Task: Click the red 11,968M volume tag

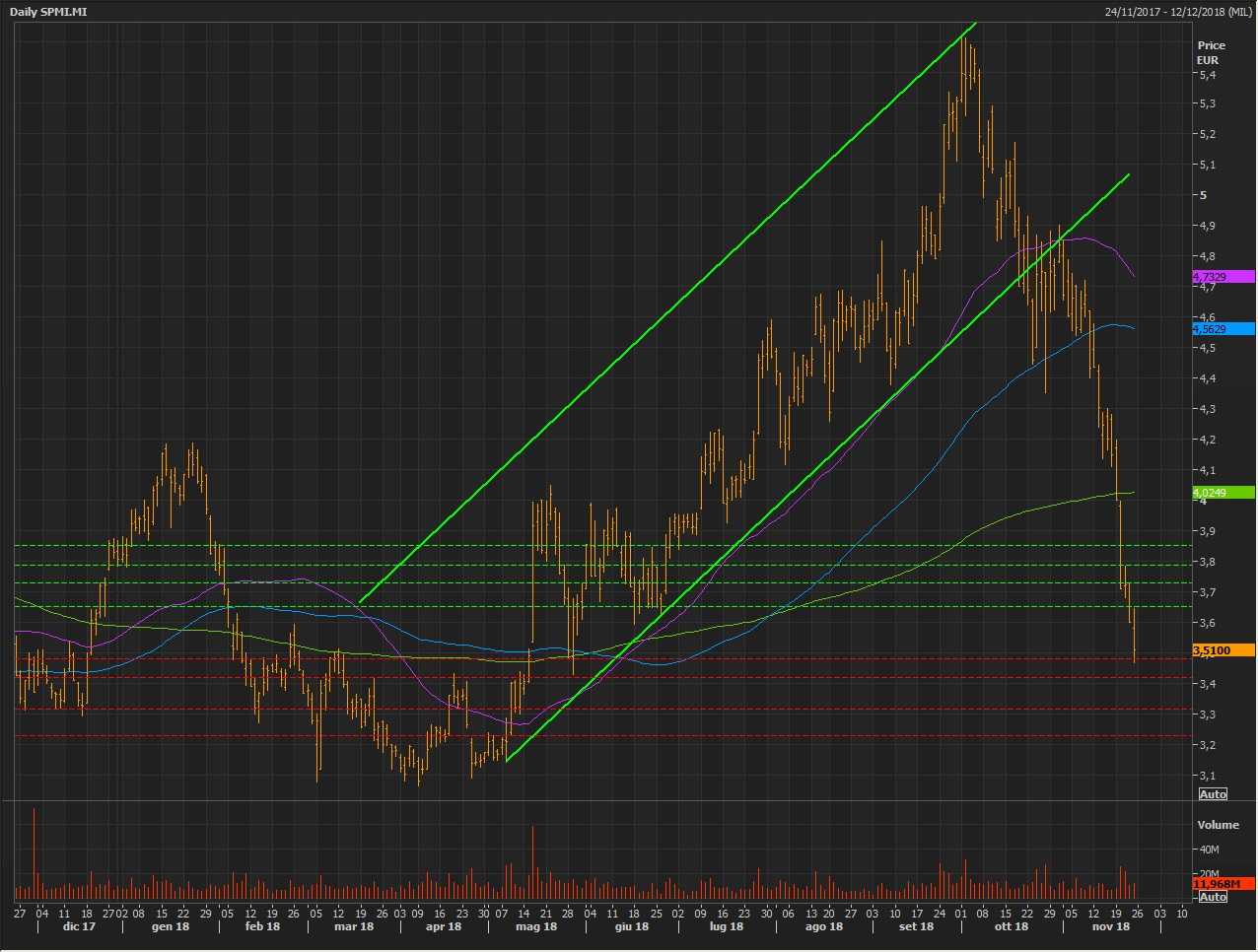Action: coord(1223,884)
